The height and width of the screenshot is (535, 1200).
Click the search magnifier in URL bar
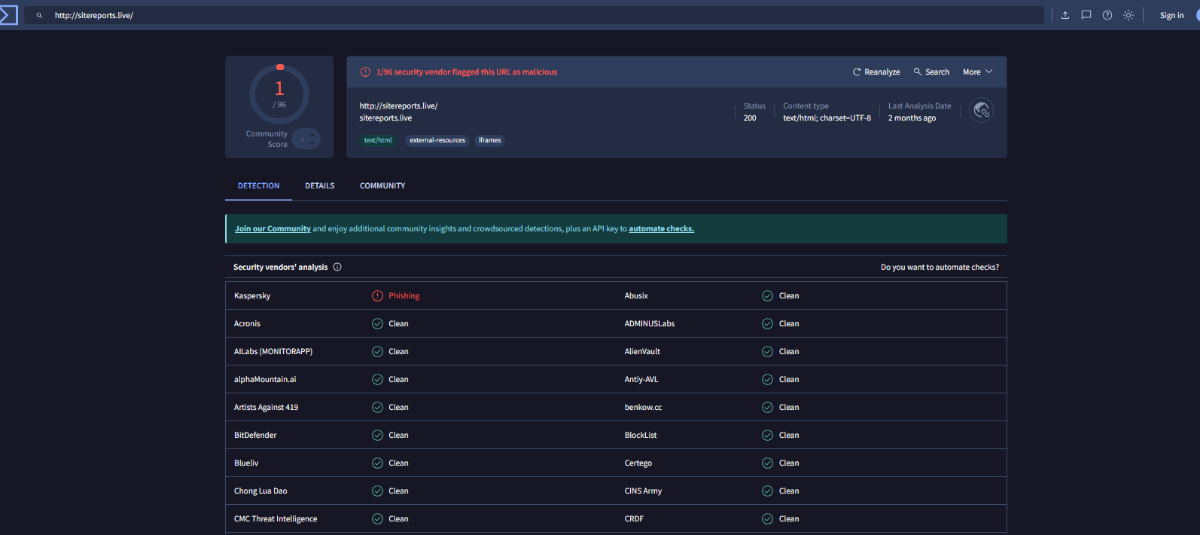39,16
